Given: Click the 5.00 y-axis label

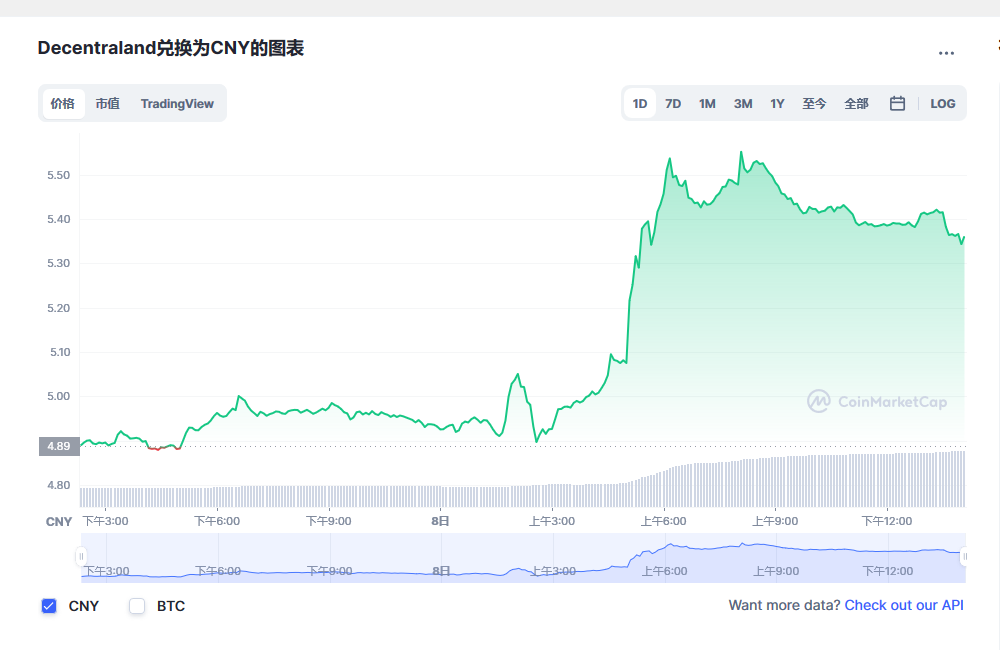Looking at the screenshot, I should pyautogui.click(x=59, y=396).
